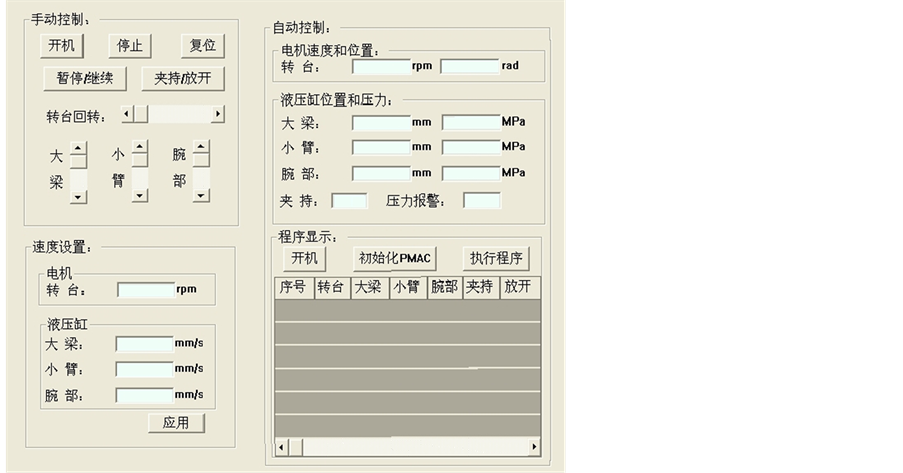
Task: Click up arrow of 腕部 vertical scroller
Action: click(x=201, y=147)
